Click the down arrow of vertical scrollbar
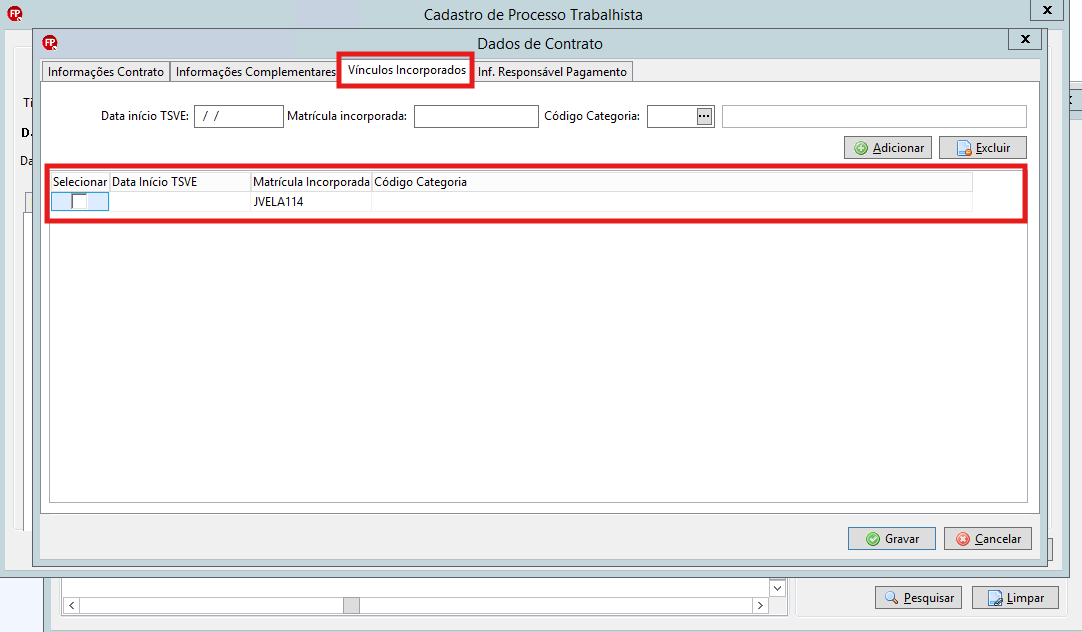The width and height of the screenshot is (1082, 632). 777,588
